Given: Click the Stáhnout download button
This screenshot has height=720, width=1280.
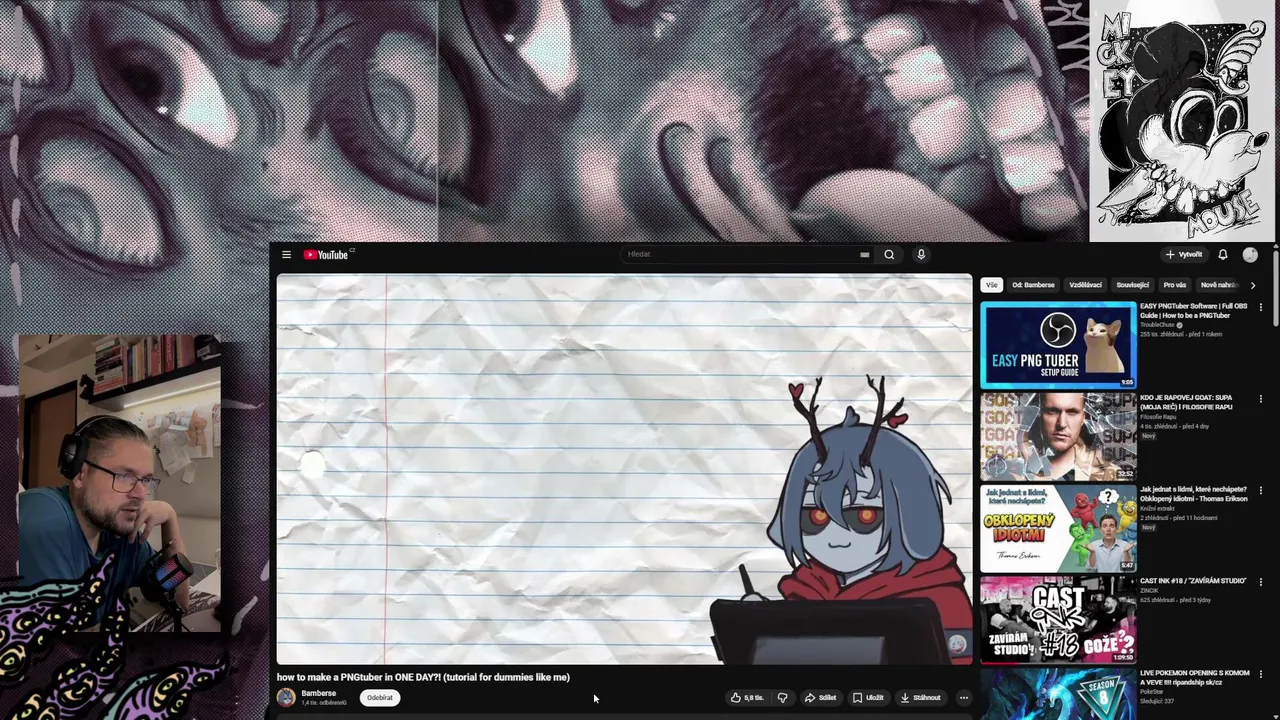Looking at the screenshot, I should coord(921,698).
